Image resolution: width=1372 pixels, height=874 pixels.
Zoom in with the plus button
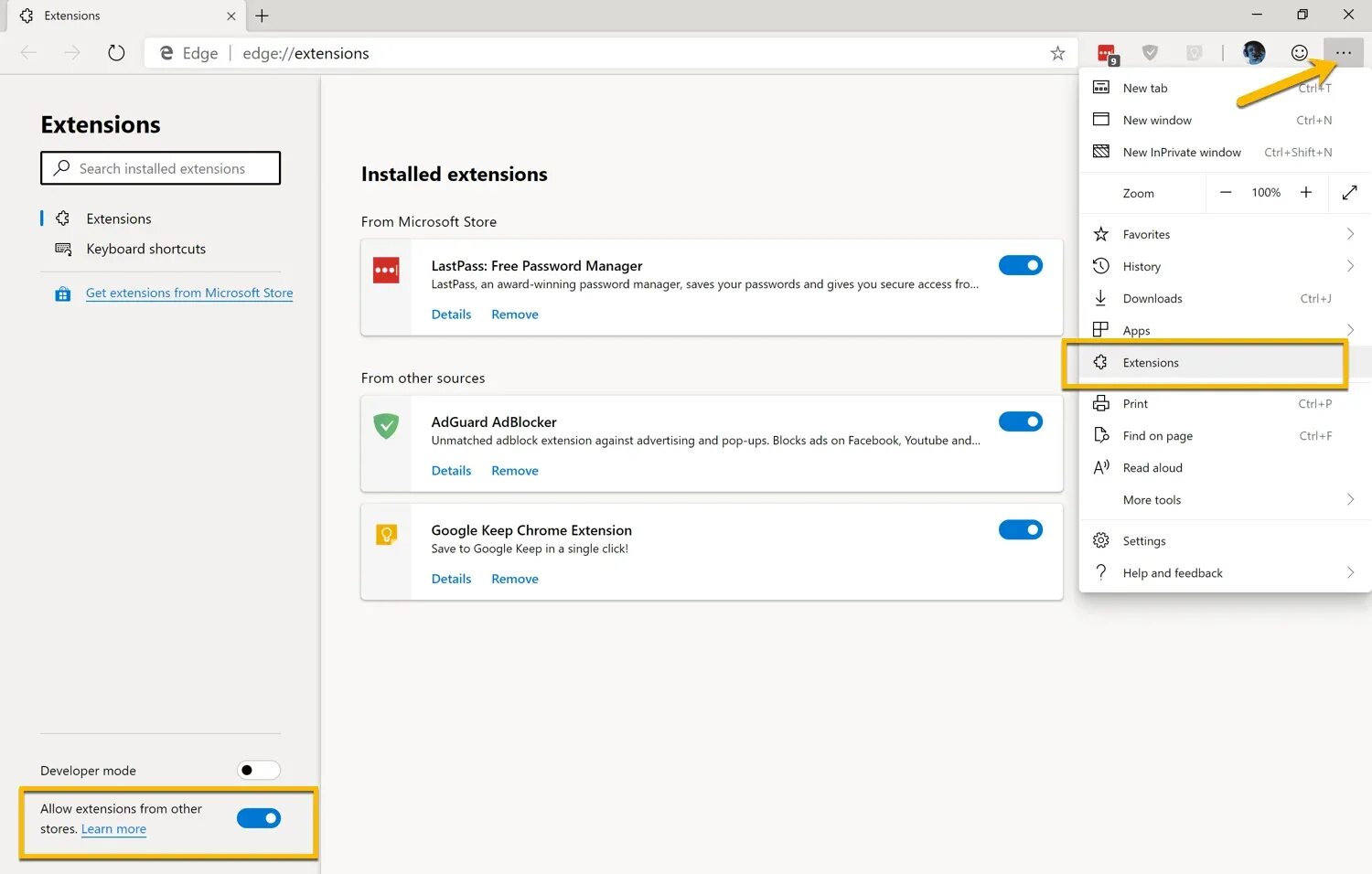pos(1306,192)
